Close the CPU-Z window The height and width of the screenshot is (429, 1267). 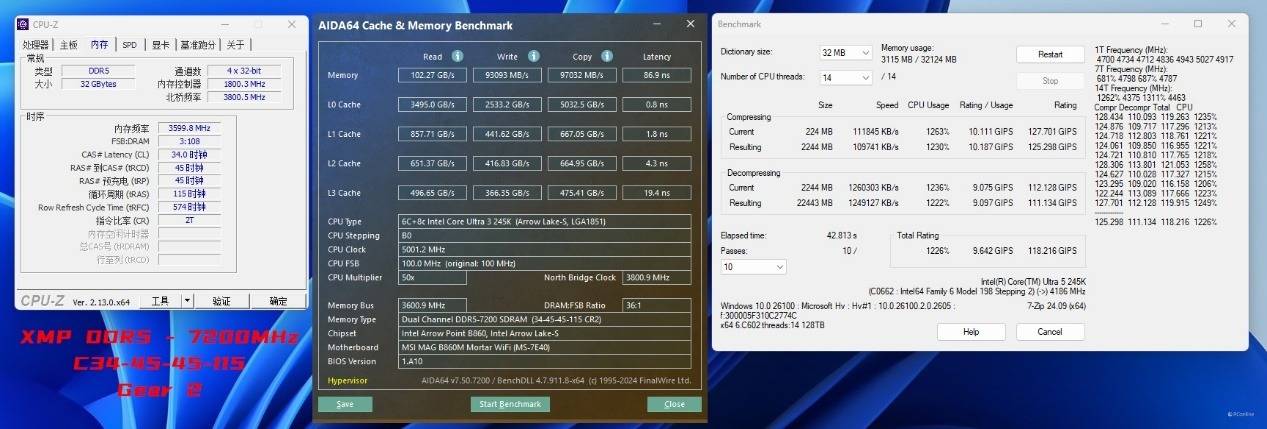click(290, 24)
